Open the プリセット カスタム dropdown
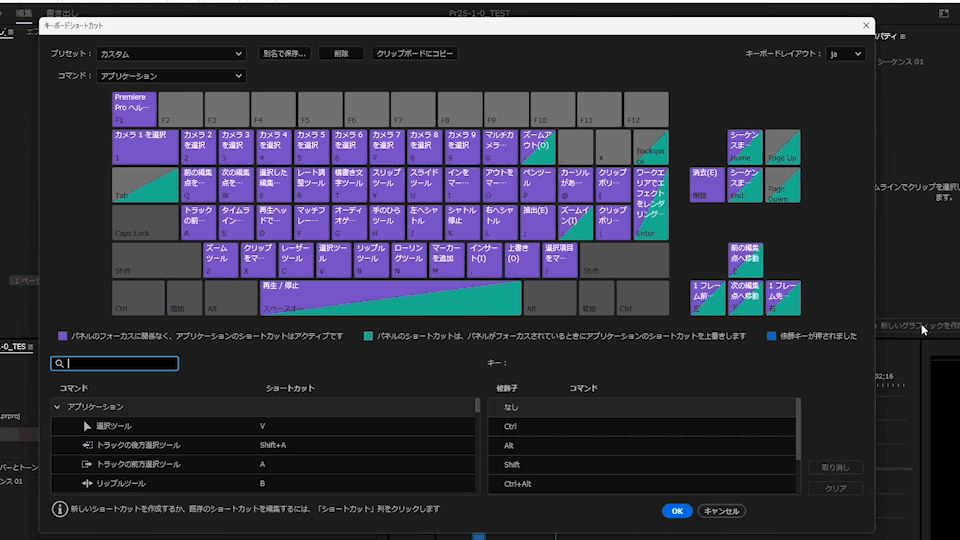 coord(171,54)
